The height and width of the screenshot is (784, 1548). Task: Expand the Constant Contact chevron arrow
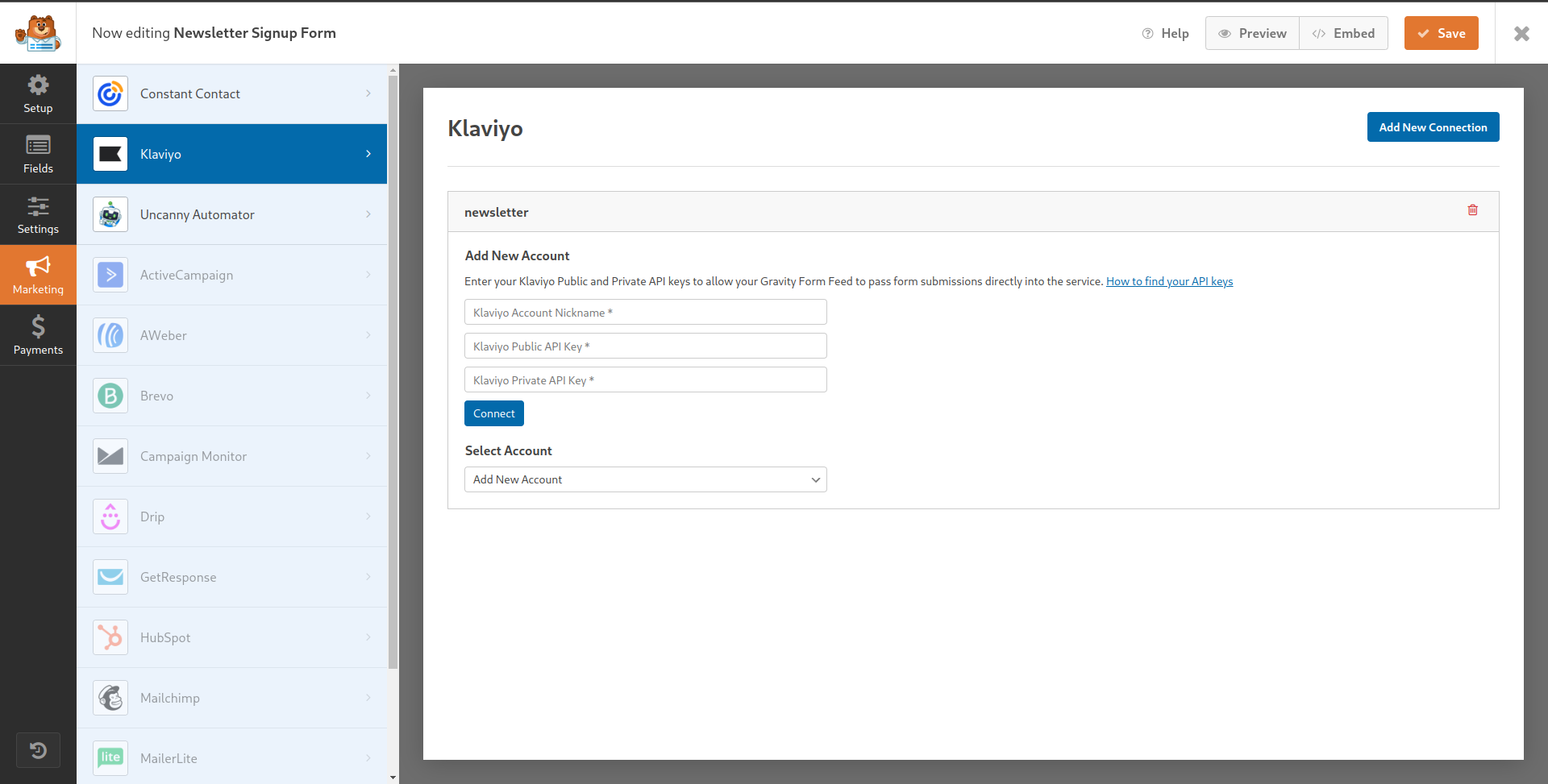[368, 93]
